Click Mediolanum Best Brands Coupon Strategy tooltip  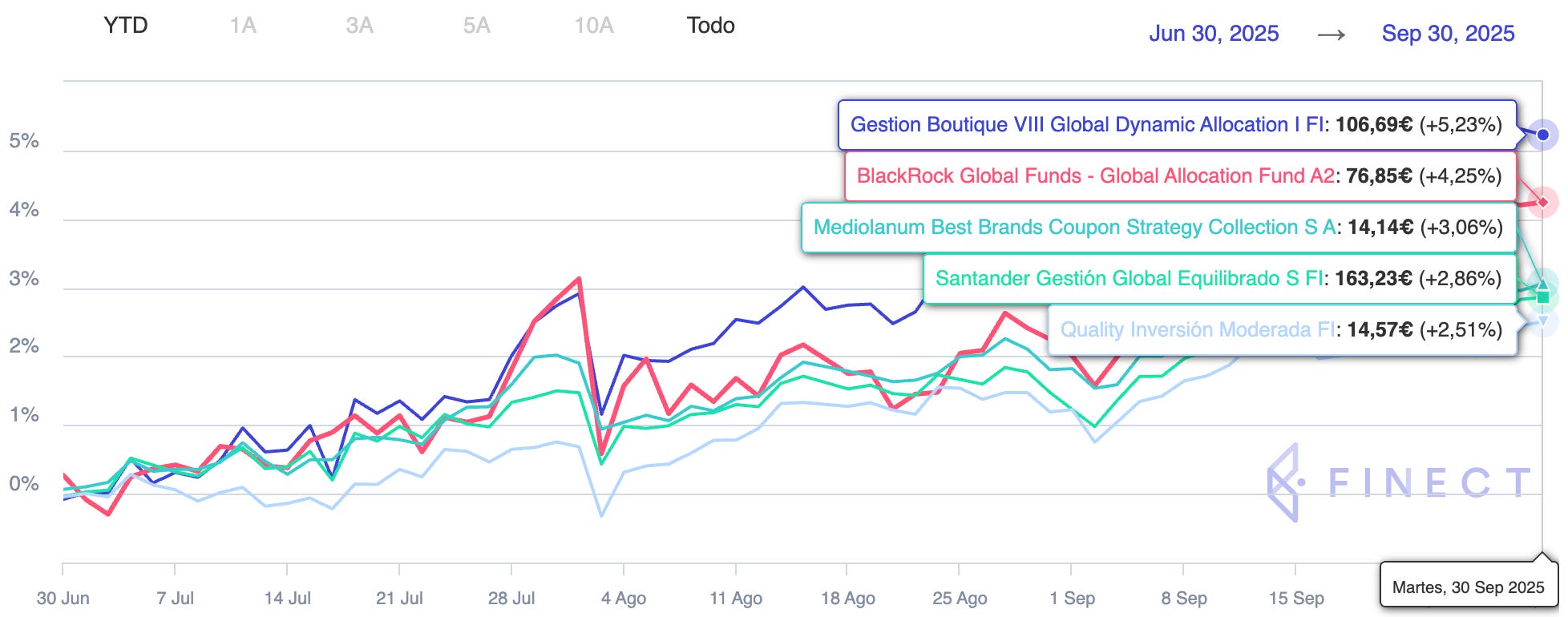click(x=1159, y=228)
